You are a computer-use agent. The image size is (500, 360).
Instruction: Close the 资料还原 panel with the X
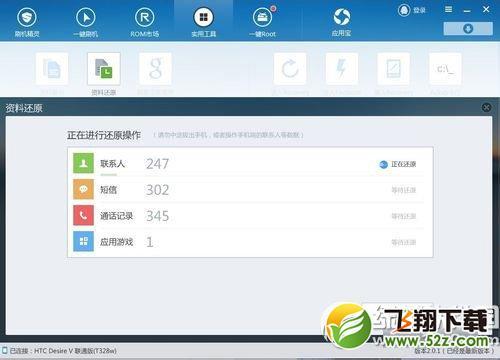486,107
